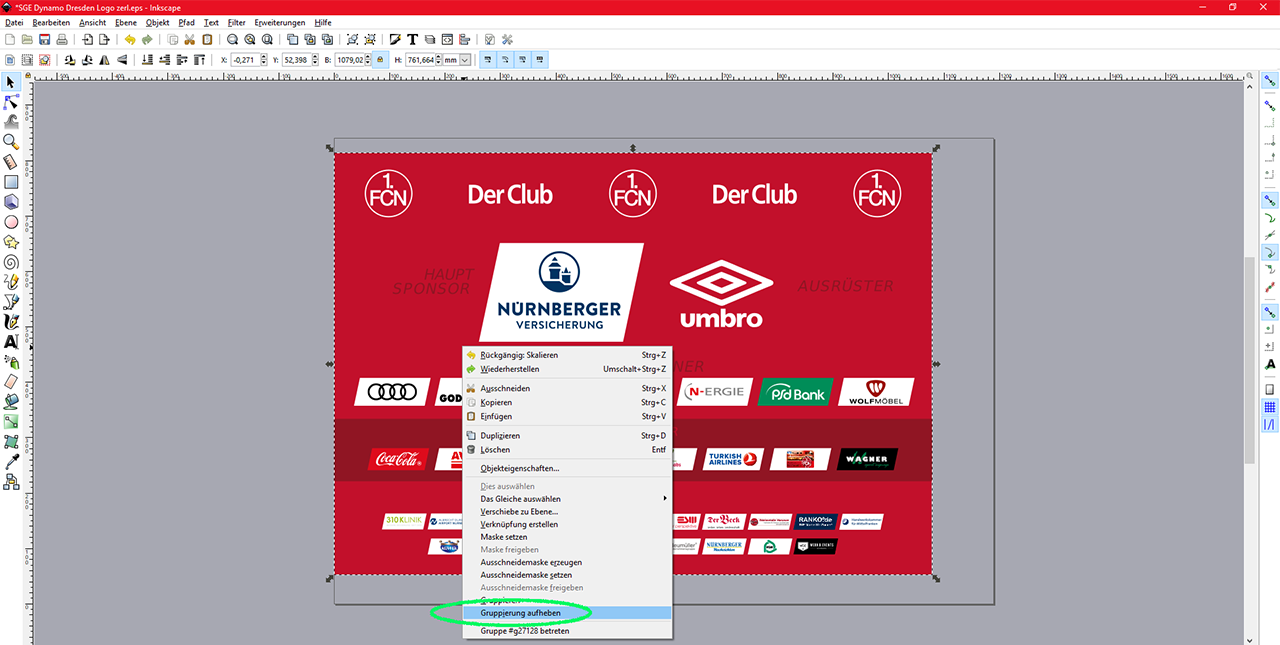The width and height of the screenshot is (1280, 645).
Task: Choose the Spiral tool
Action: [x=11, y=262]
